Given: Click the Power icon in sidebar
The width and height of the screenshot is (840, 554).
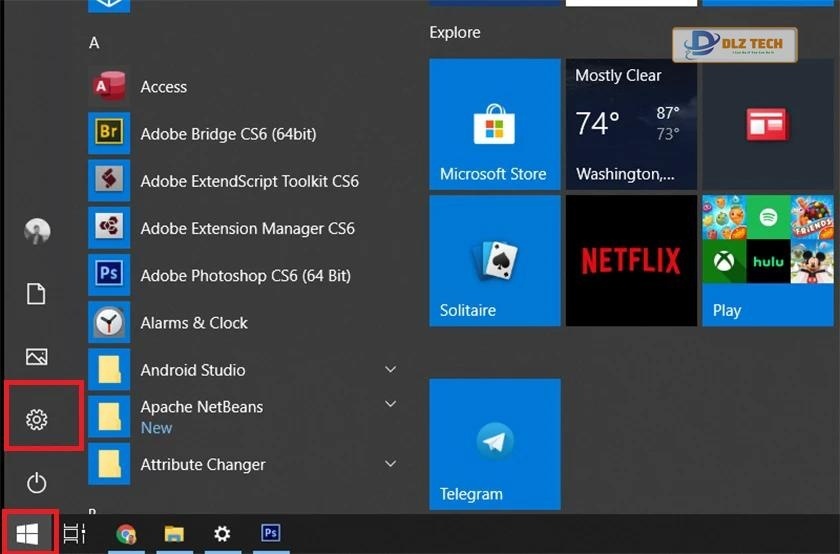Looking at the screenshot, I should [37, 483].
